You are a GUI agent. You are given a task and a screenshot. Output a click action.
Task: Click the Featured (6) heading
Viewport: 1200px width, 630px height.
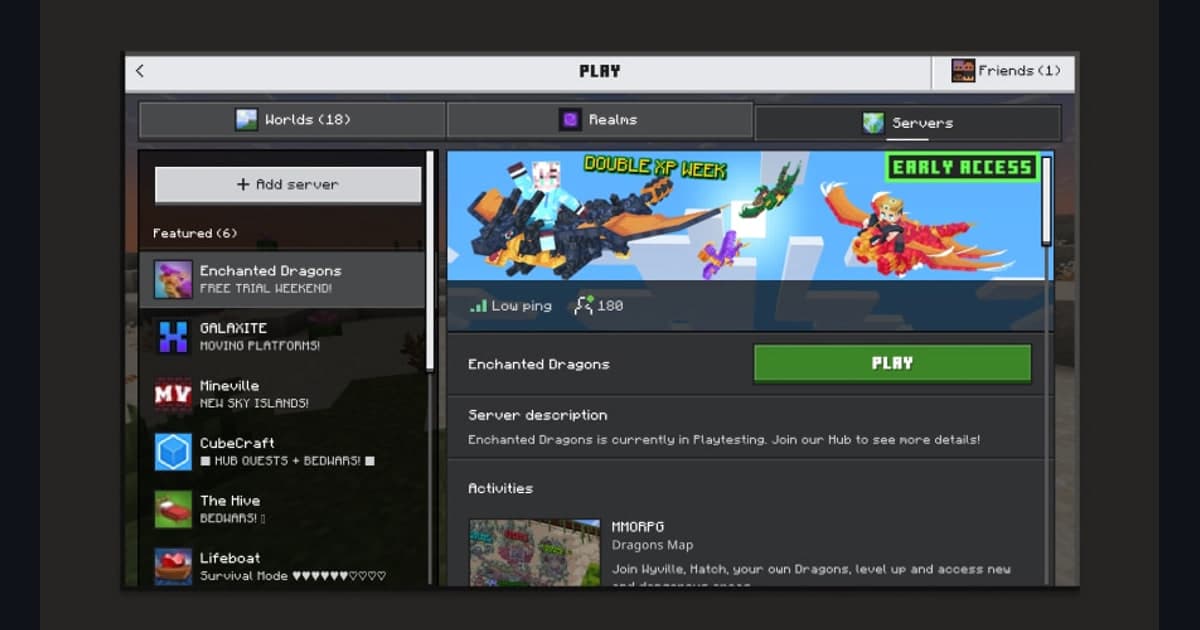(x=195, y=233)
